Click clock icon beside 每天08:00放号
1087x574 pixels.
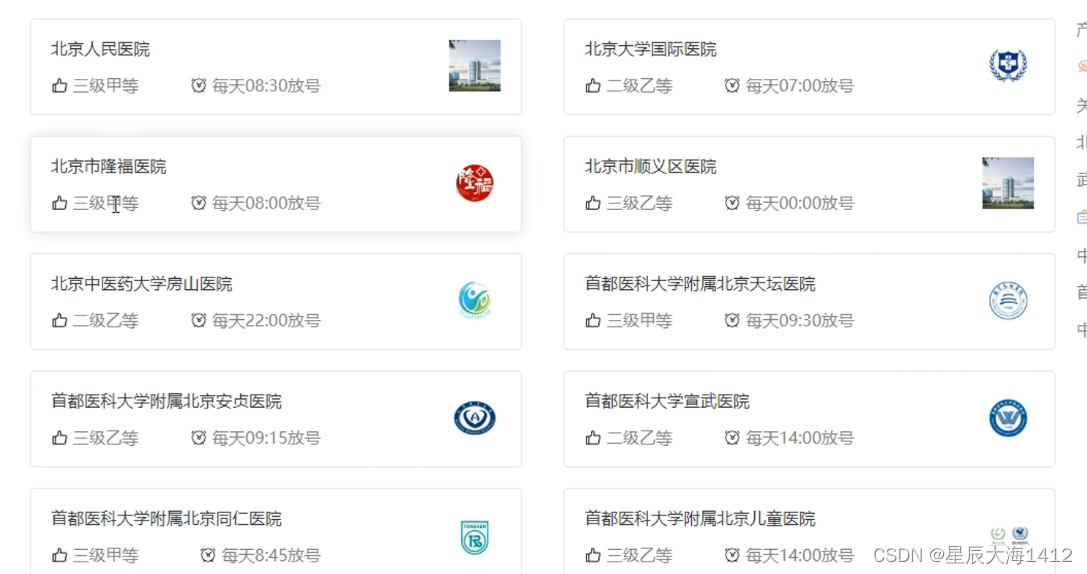coord(199,203)
